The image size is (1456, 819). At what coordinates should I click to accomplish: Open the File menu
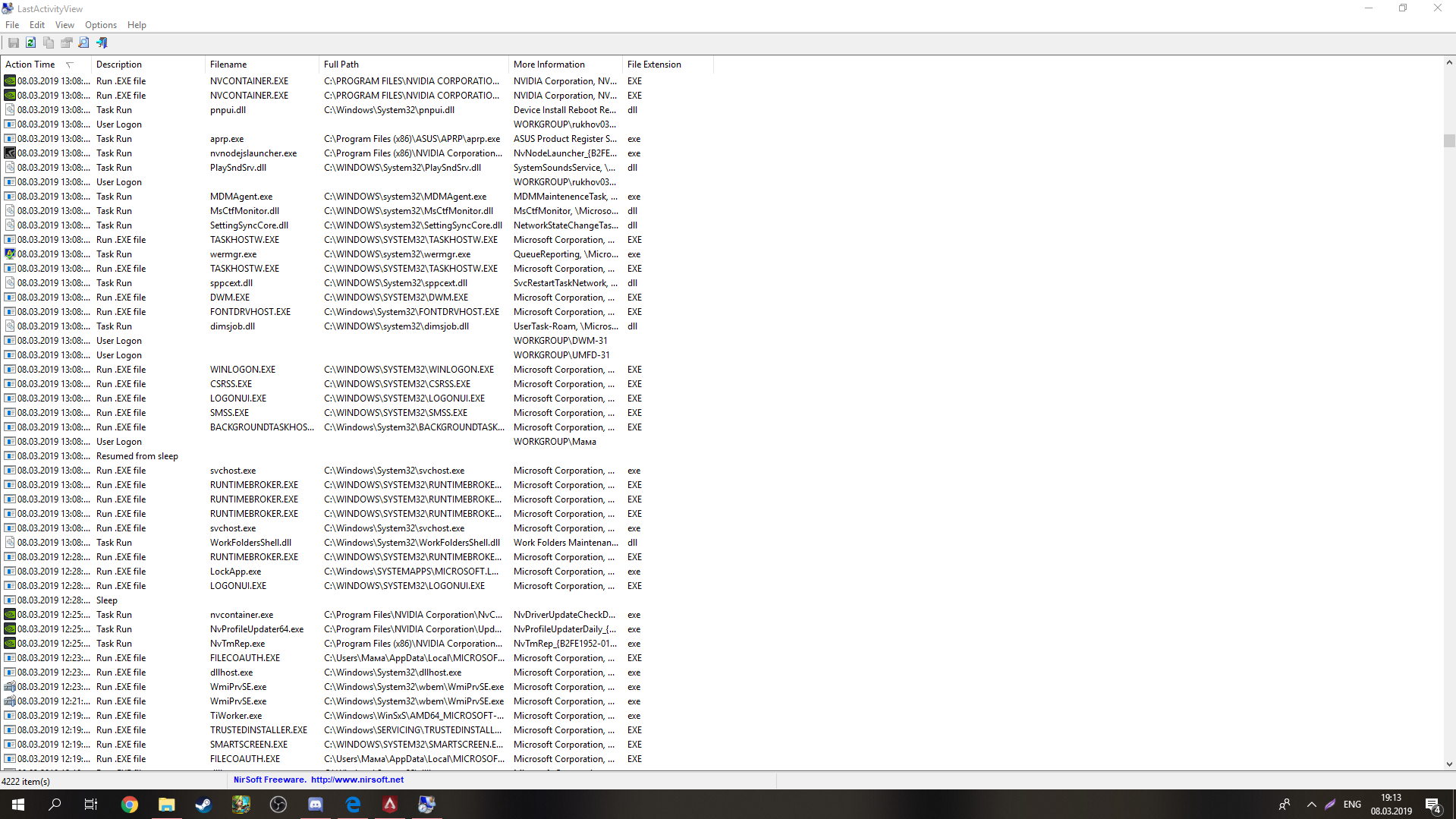tap(12, 25)
